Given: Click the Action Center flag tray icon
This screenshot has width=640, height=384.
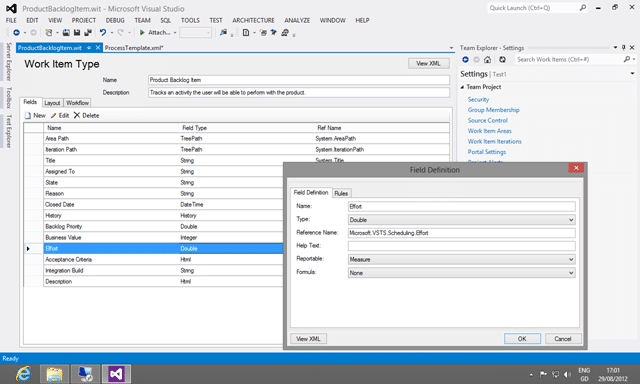Looking at the screenshot, I should point(543,374).
